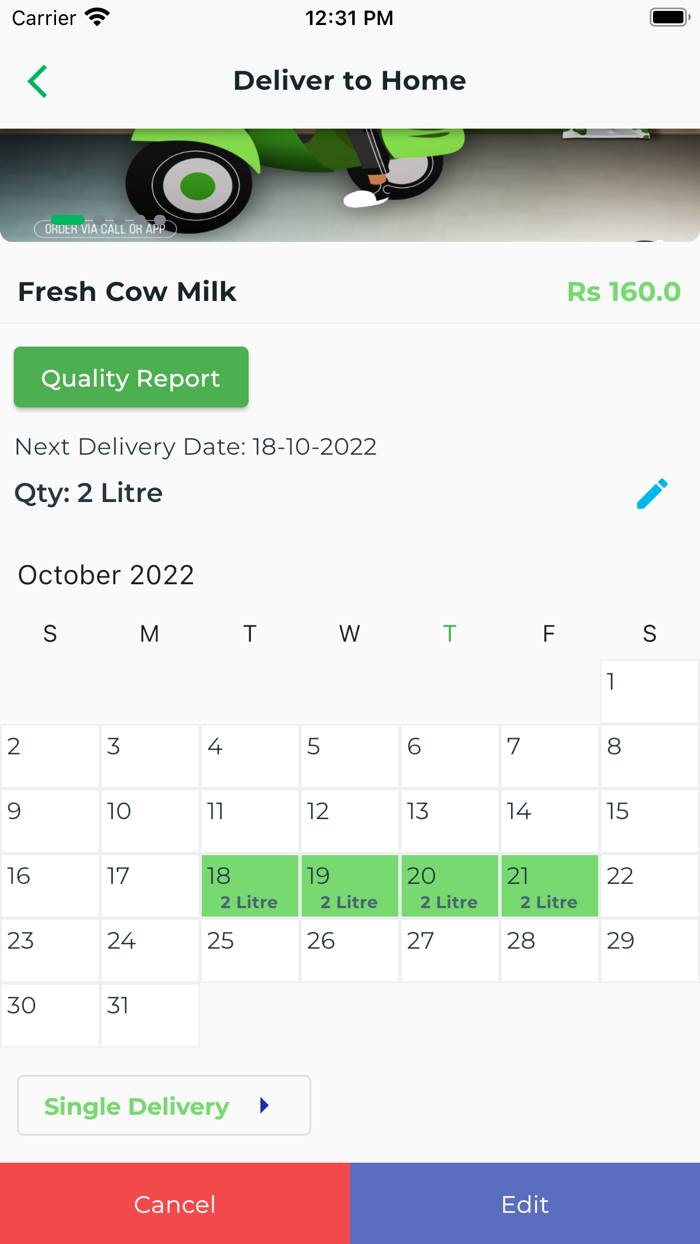The height and width of the screenshot is (1244, 700).
Task: Select October 20 delivery cell
Action: (x=450, y=886)
